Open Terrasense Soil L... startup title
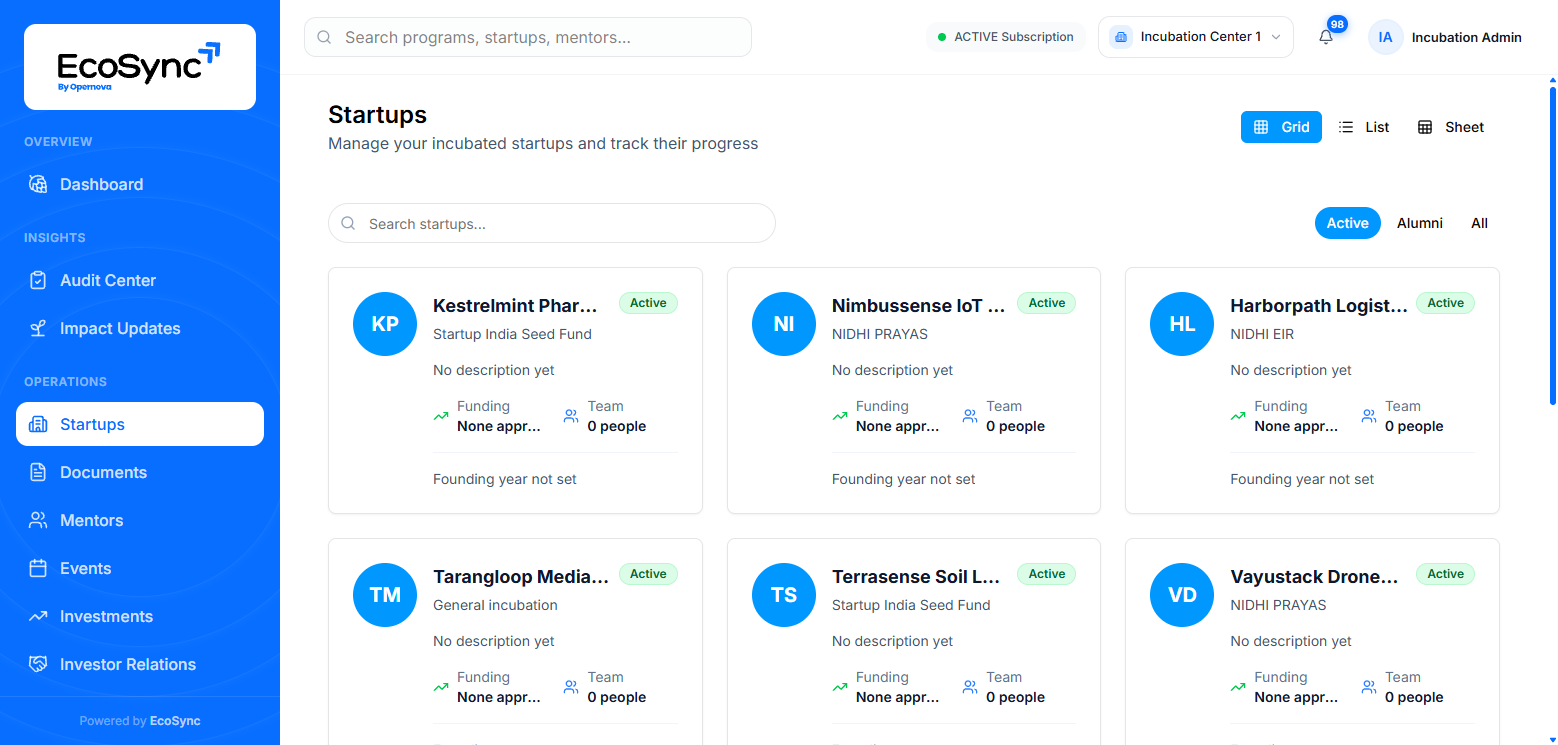This screenshot has height=745, width=1558. (916, 577)
